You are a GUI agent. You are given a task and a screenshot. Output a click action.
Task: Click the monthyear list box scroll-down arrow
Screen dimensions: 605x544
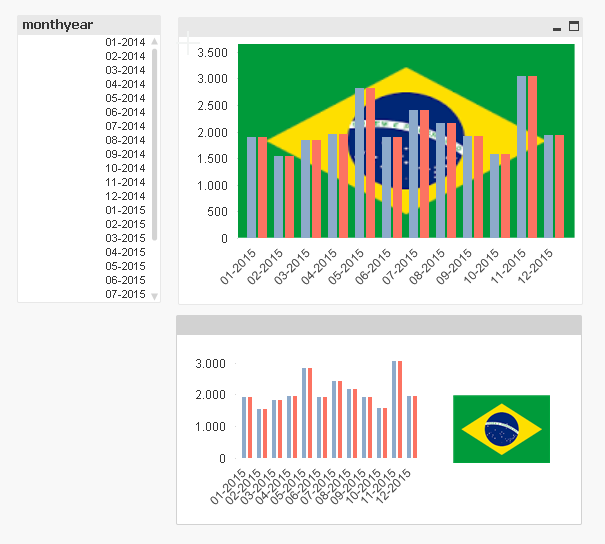155,296
